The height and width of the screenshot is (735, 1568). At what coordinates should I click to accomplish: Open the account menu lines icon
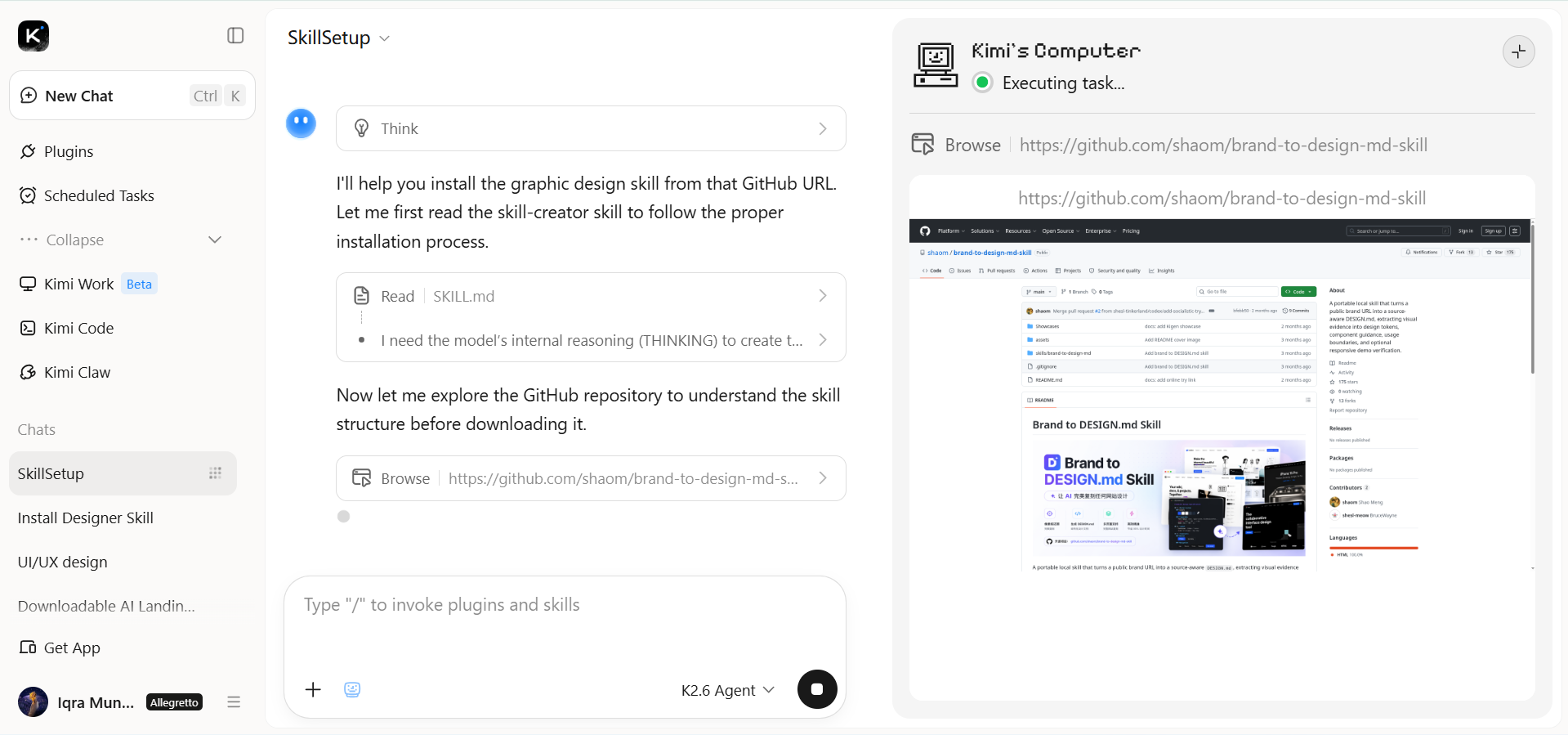click(234, 702)
